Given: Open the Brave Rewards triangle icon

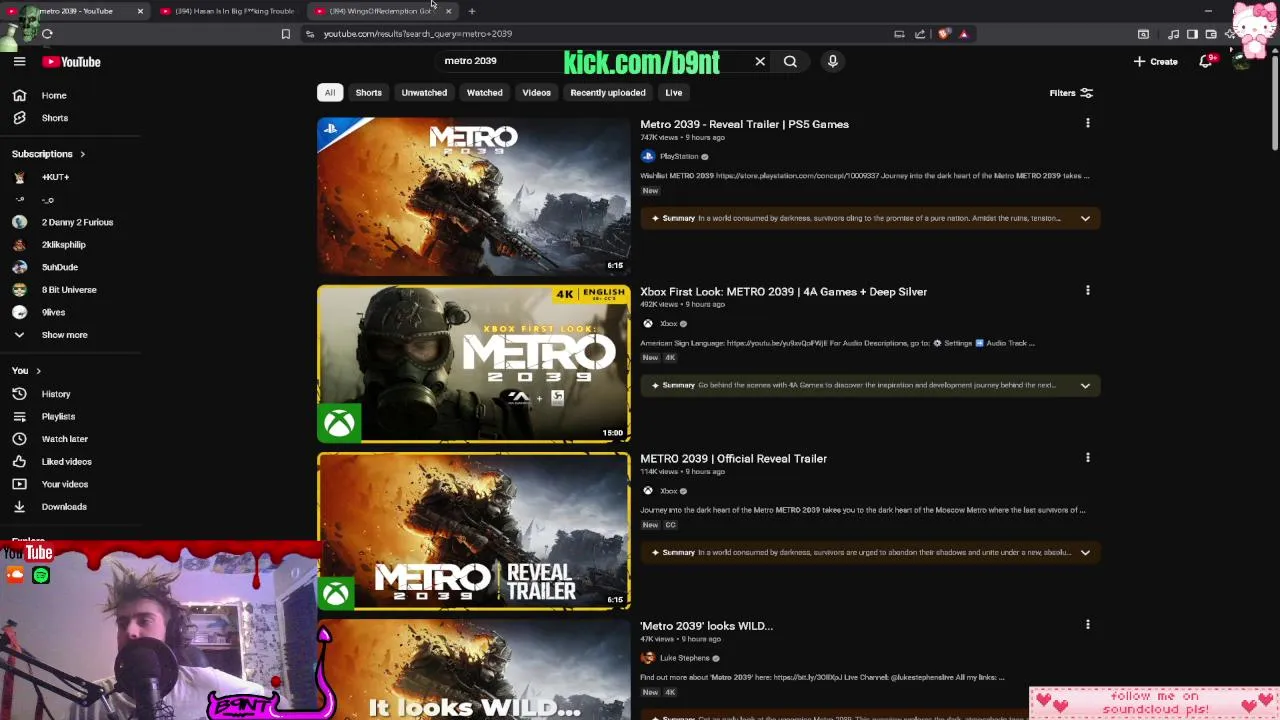Looking at the screenshot, I should 964,34.
